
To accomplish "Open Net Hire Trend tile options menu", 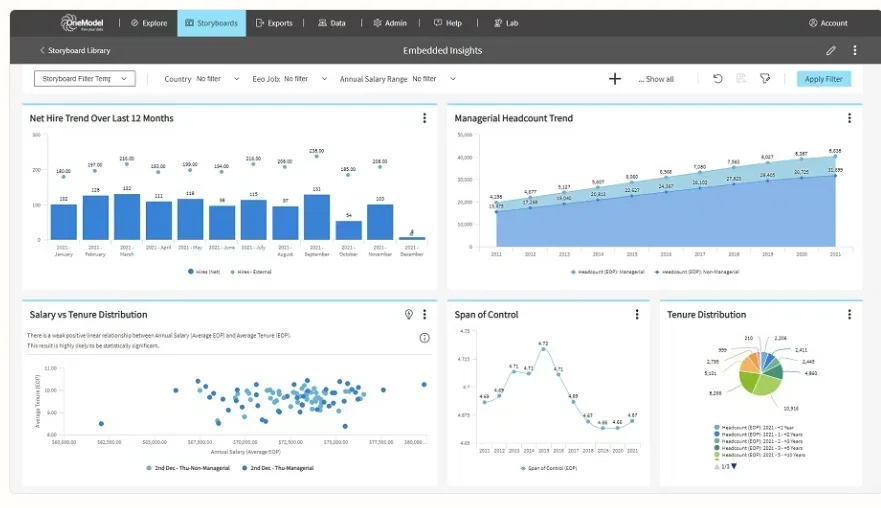I will click(x=424, y=118).
